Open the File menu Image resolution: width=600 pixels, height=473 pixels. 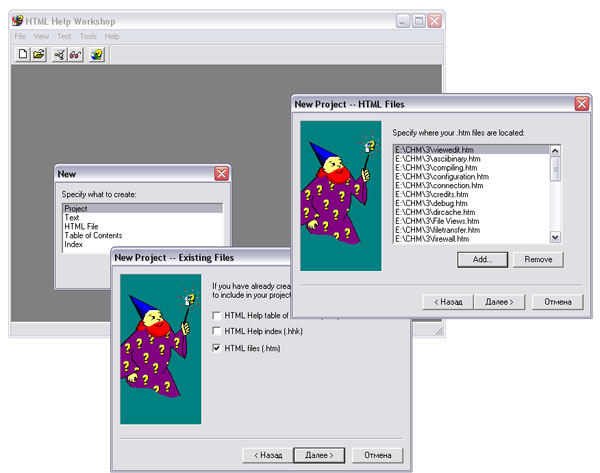(20, 36)
